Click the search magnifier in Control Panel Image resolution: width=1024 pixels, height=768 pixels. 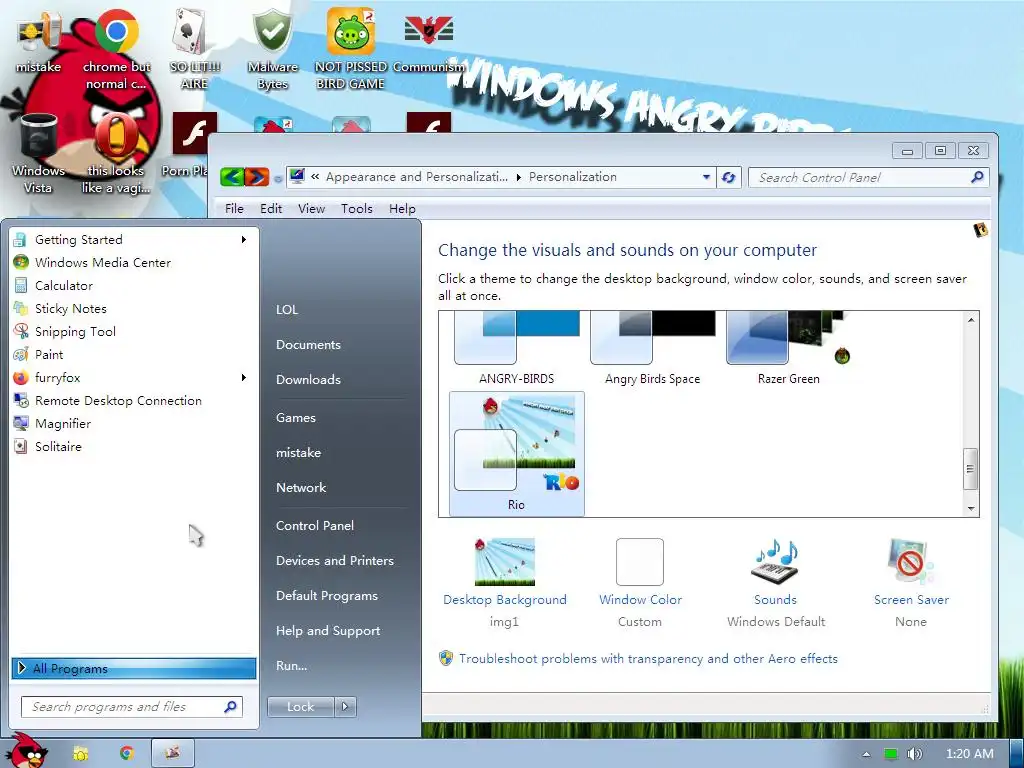pyautogui.click(x=977, y=177)
